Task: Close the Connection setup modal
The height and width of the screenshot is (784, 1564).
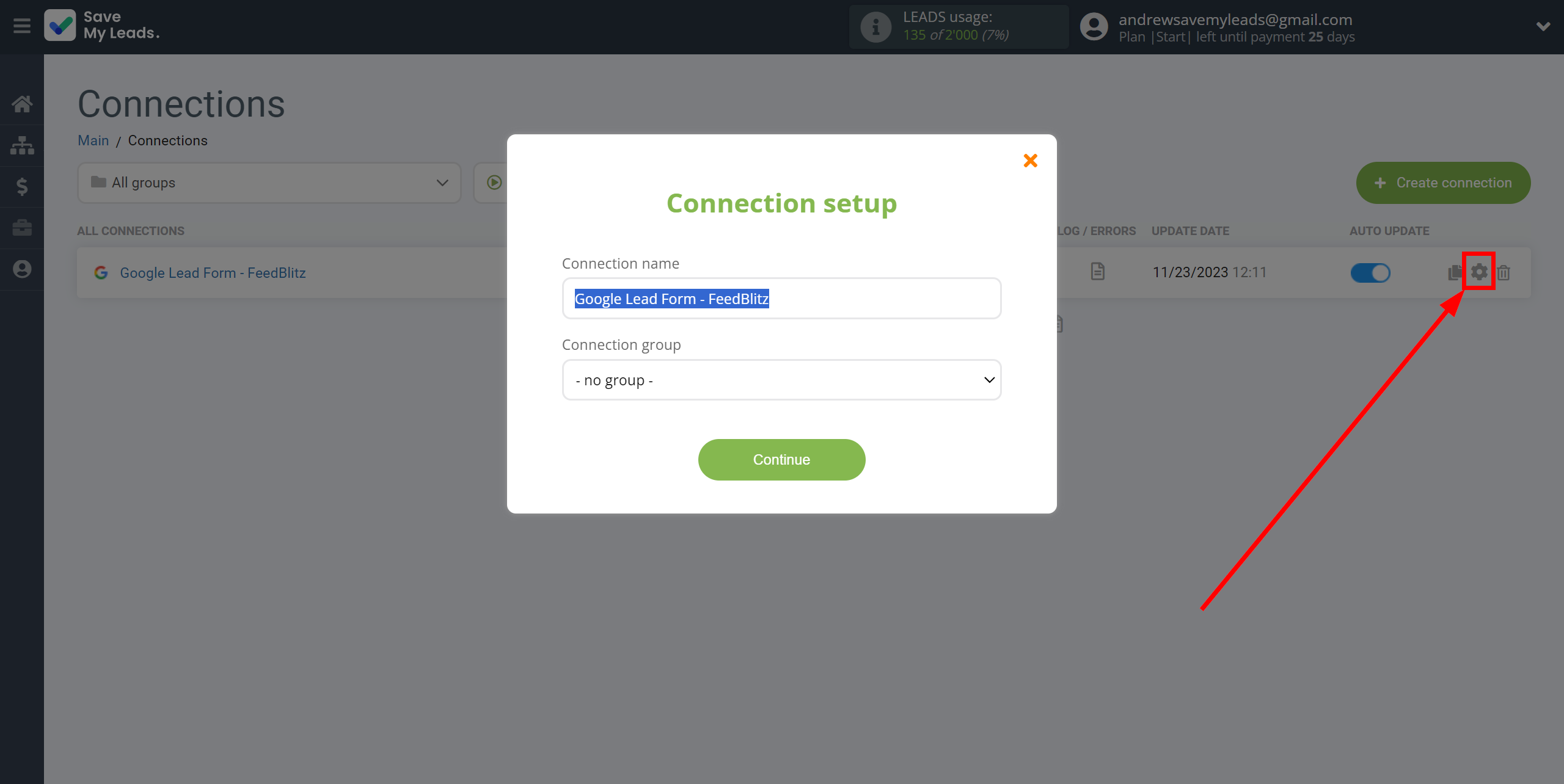Action: [x=1030, y=160]
